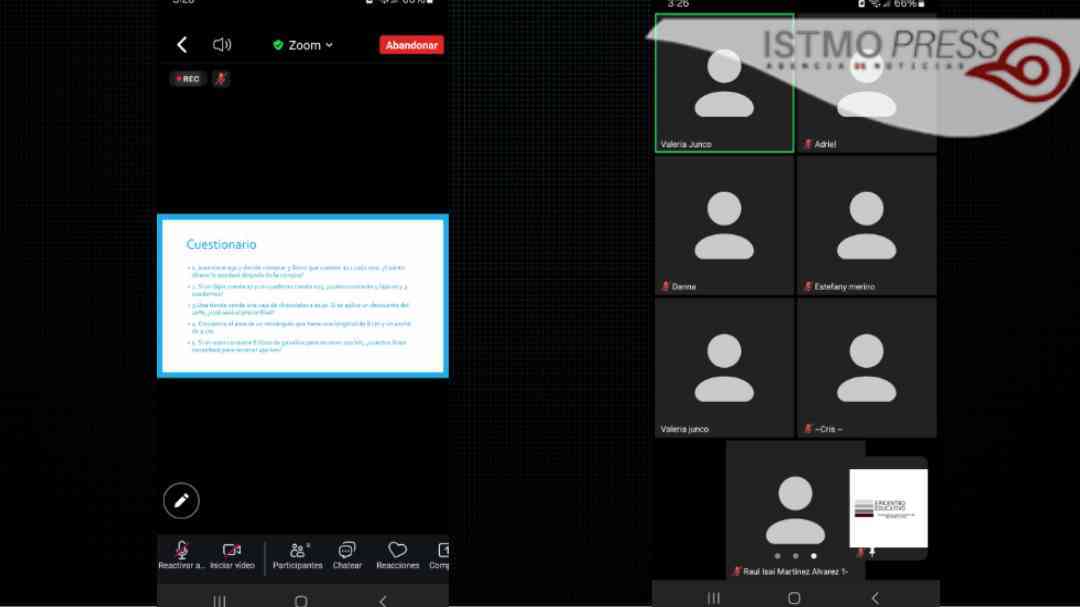Select Raul Isai Martinez Alvarez's tile
This screenshot has width=1080, height=607.
click(796, 510)
